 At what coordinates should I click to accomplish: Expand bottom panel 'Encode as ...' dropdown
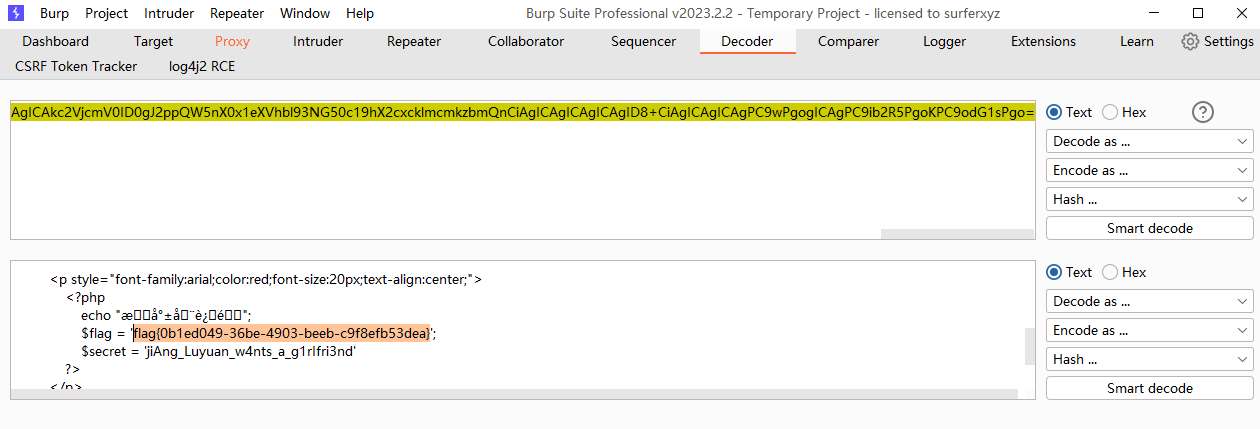tap(1149, 330)
